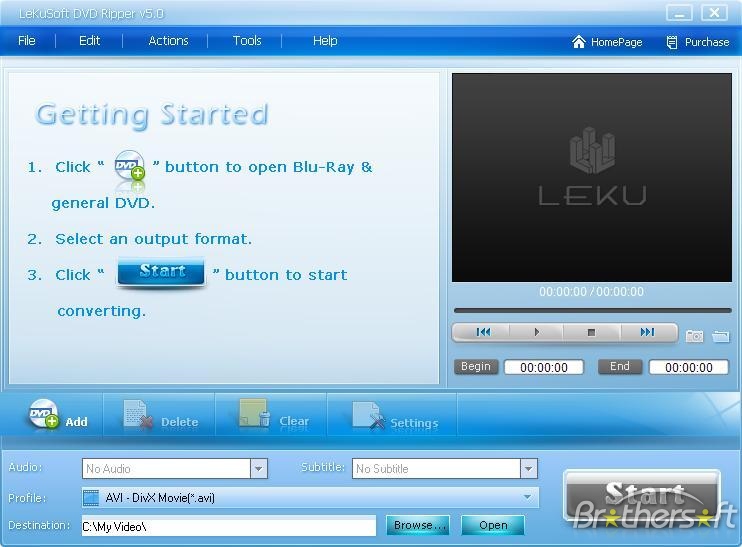Play the video preview
The height and width of the screenshot is (547, 742).
click(536, 332)
